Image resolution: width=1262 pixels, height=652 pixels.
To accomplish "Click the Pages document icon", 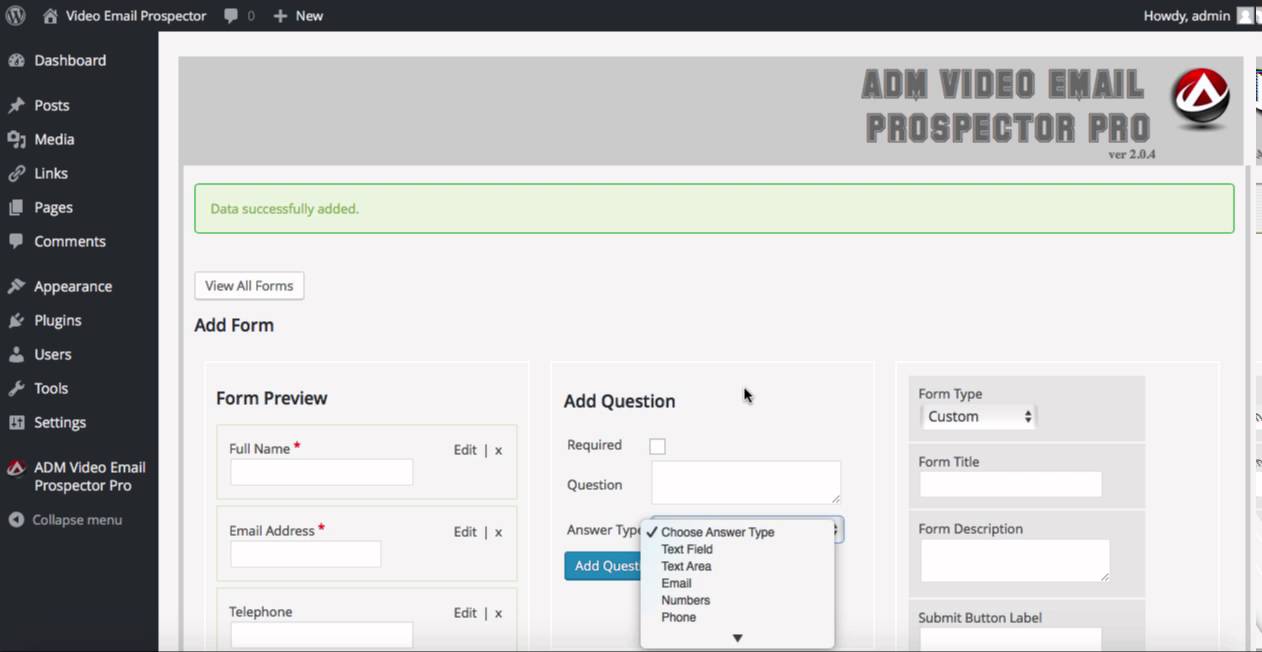I will click(x=16, y=207).
